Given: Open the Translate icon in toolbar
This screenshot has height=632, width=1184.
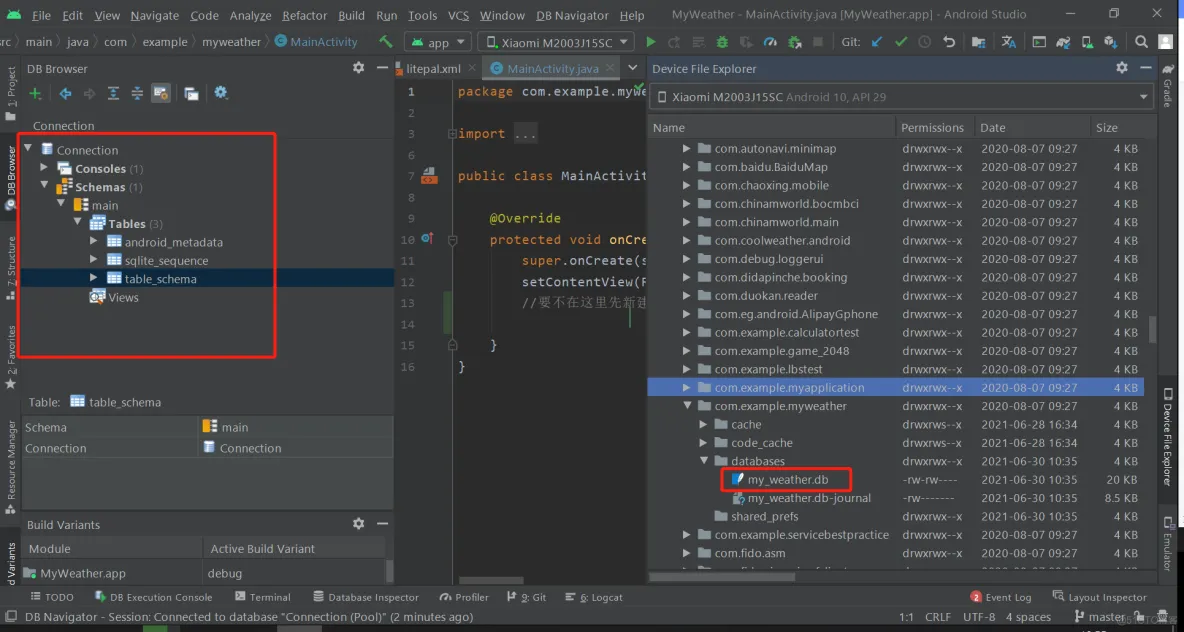Looking at the screenshot, I should point(1009,42).
